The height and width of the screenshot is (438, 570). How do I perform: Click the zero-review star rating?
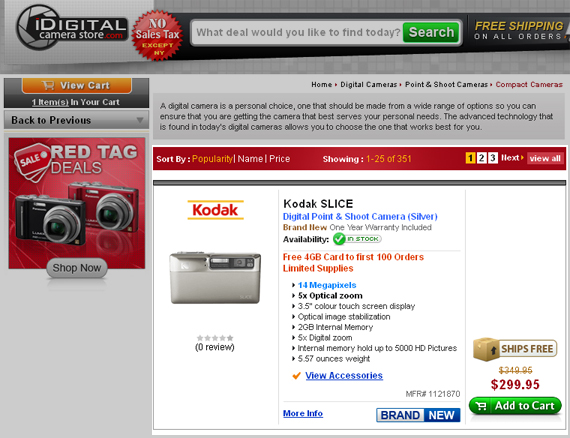click(215, 338)
